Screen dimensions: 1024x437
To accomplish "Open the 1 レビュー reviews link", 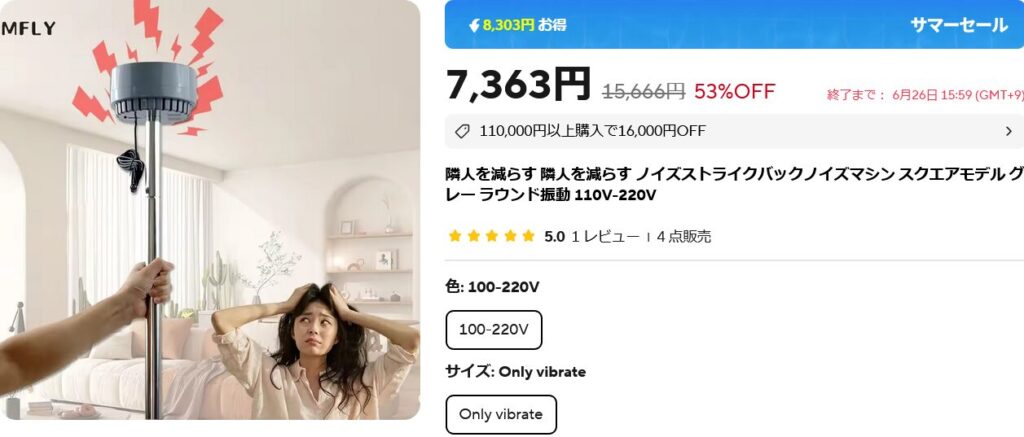I will 605,236.
